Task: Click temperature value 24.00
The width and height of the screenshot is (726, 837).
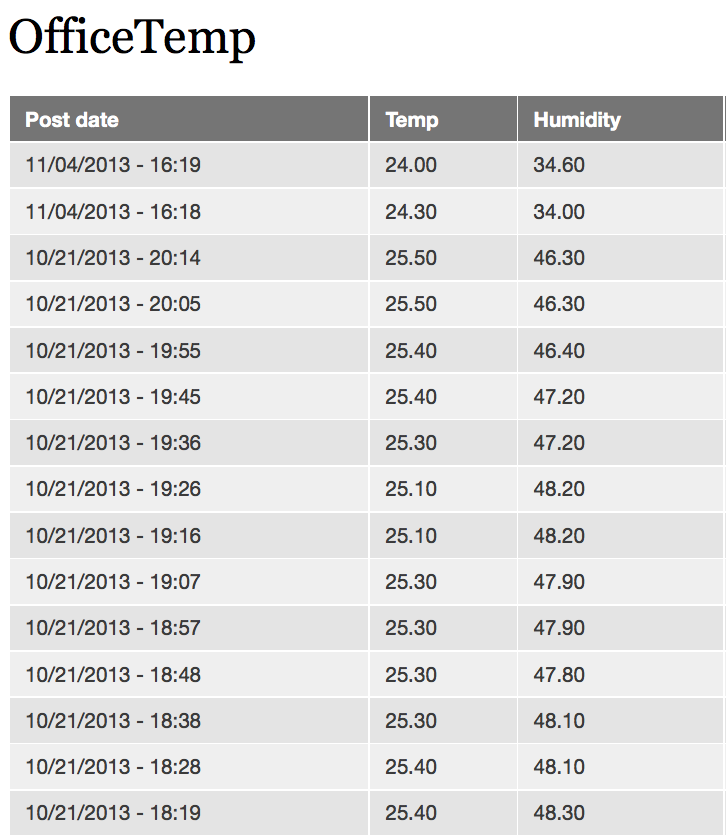Action: [411, 165]
